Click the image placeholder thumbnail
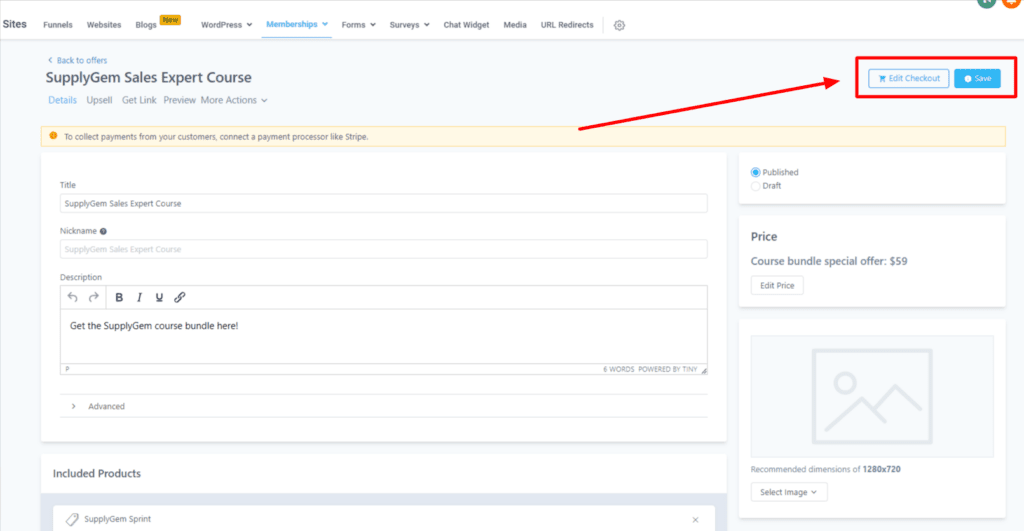1024x531 pixels. [x=872, y=396]
